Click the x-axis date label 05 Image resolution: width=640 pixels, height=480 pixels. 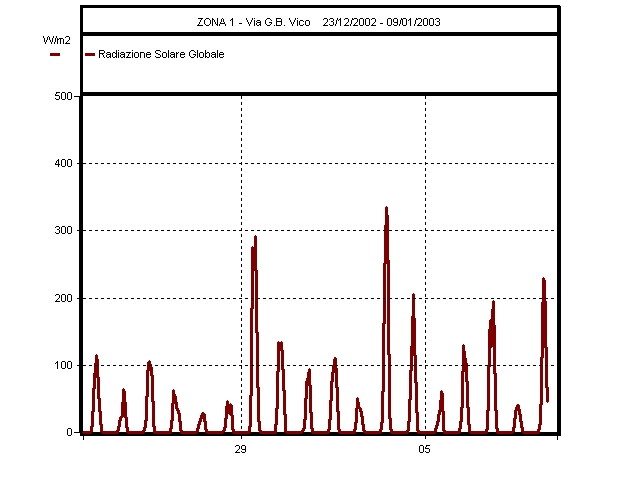(x=424, y=449)
